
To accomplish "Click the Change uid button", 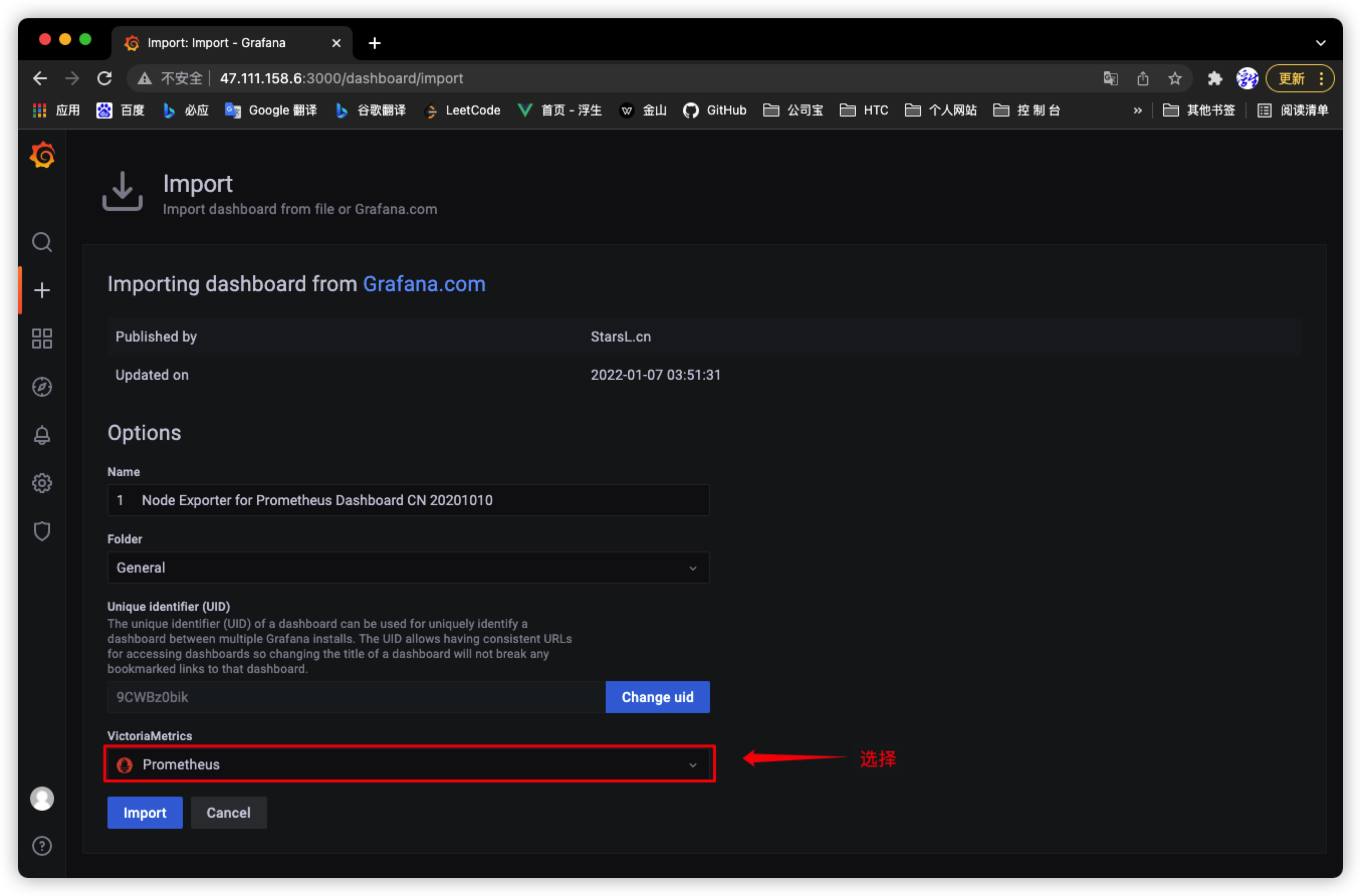I will [657, 697].
